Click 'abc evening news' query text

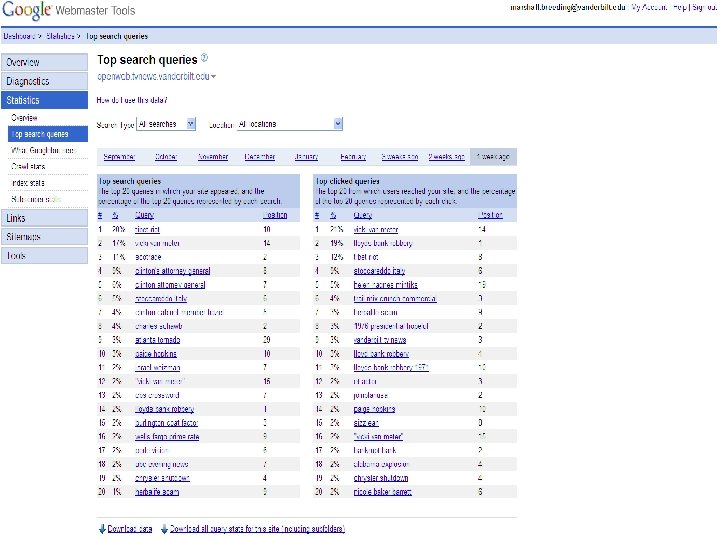(162, 464)
